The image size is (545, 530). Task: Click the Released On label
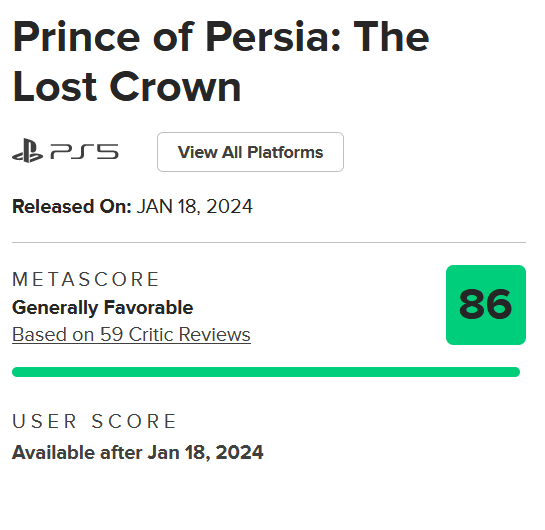coord(72,206)
